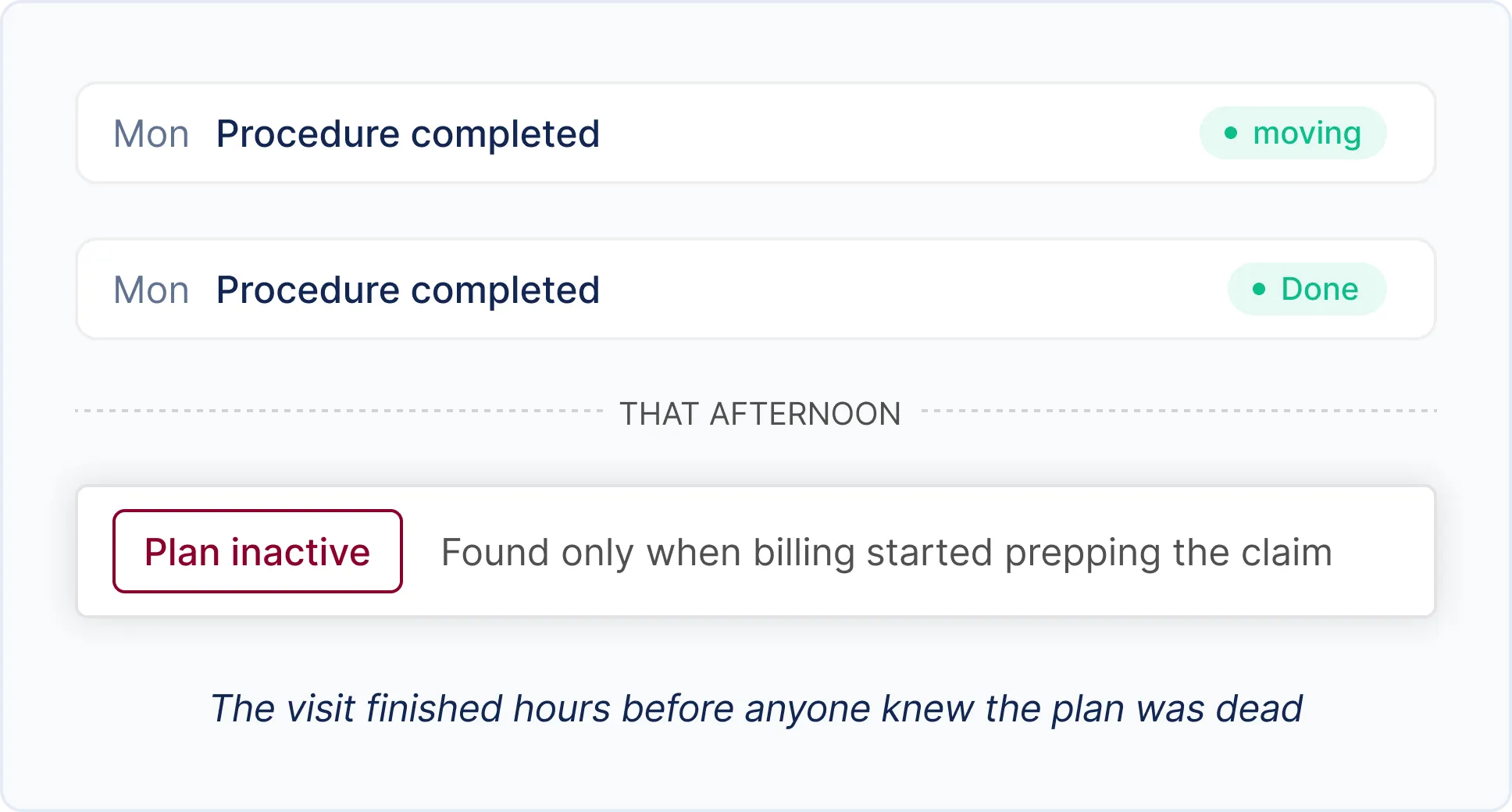Click the Mon label in first row
The width and height of the screenshot is (1512, 812).
point(152,134)
